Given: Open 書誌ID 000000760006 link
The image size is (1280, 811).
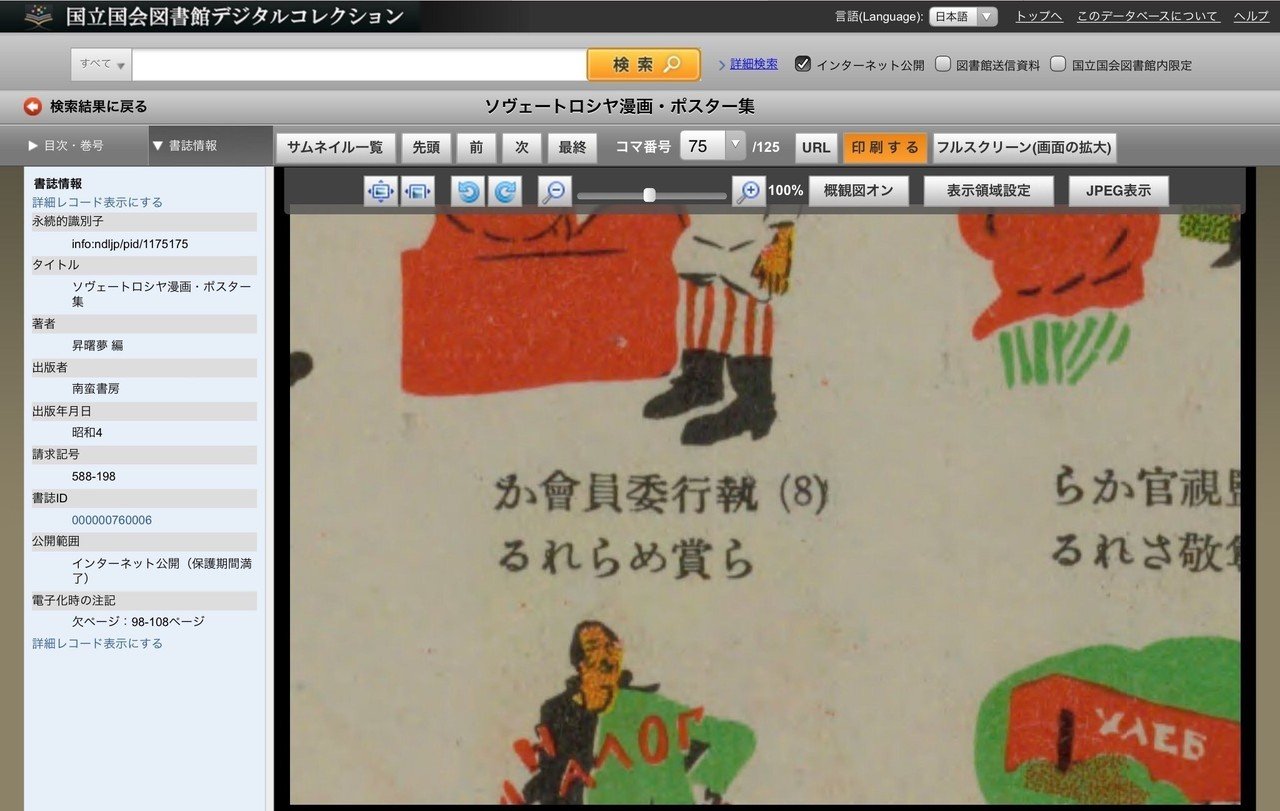Looking at the screenshot, I should (x=112, y=520).
